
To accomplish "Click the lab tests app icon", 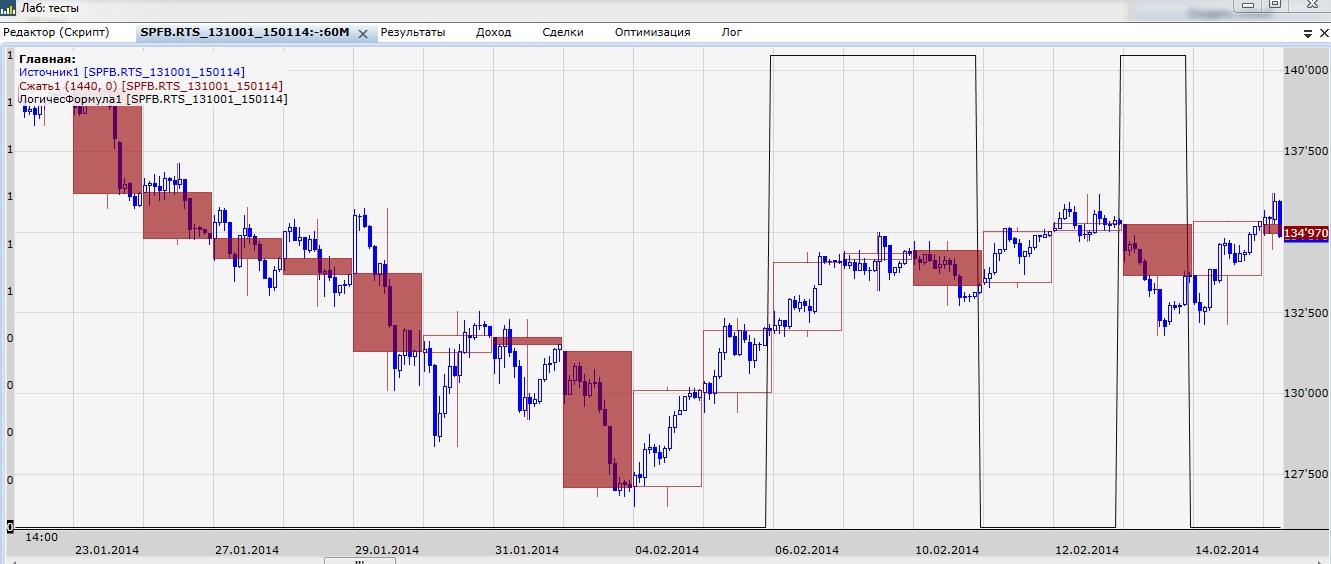I will coord(9,7).
